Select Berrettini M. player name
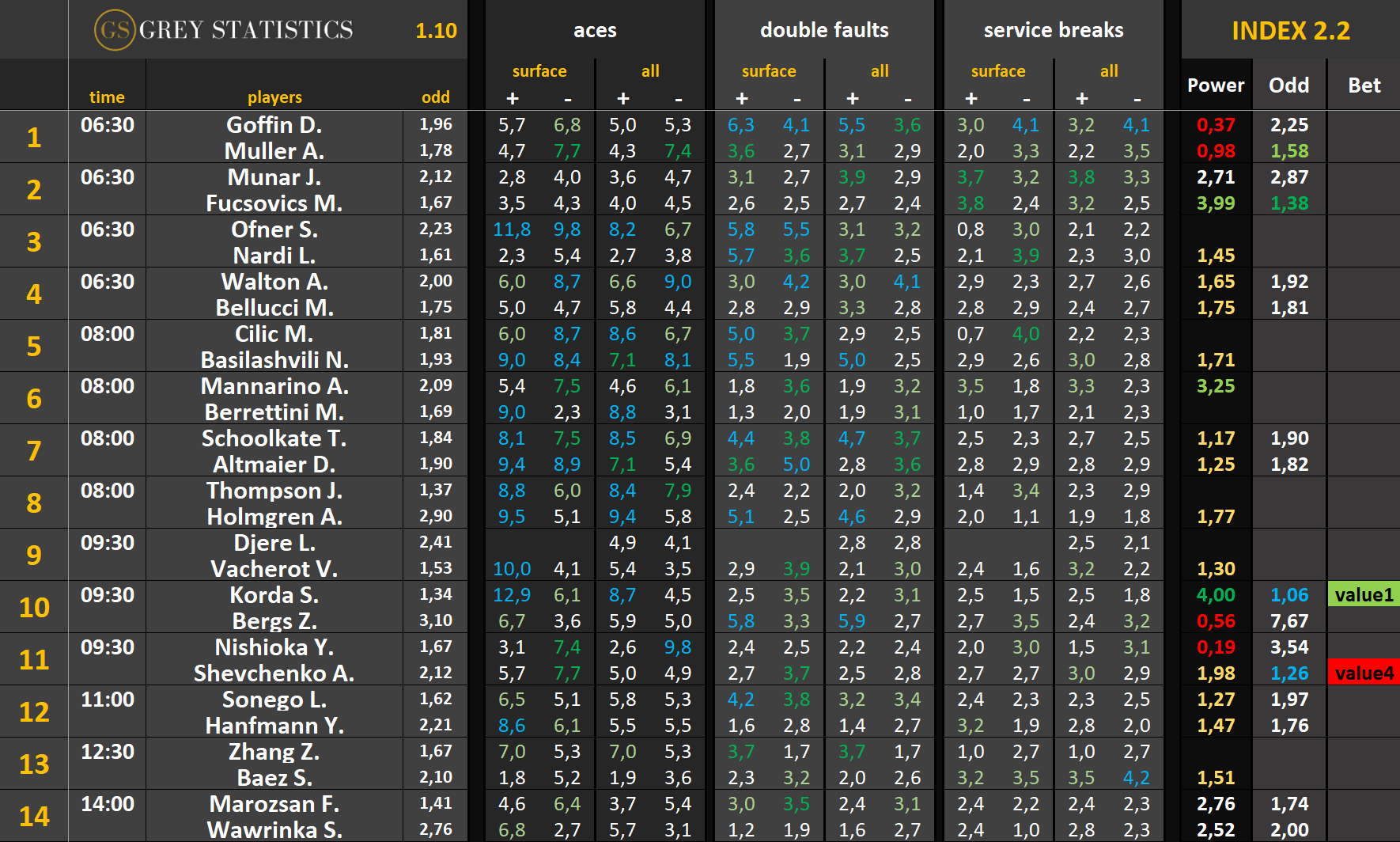 point(274,412)
